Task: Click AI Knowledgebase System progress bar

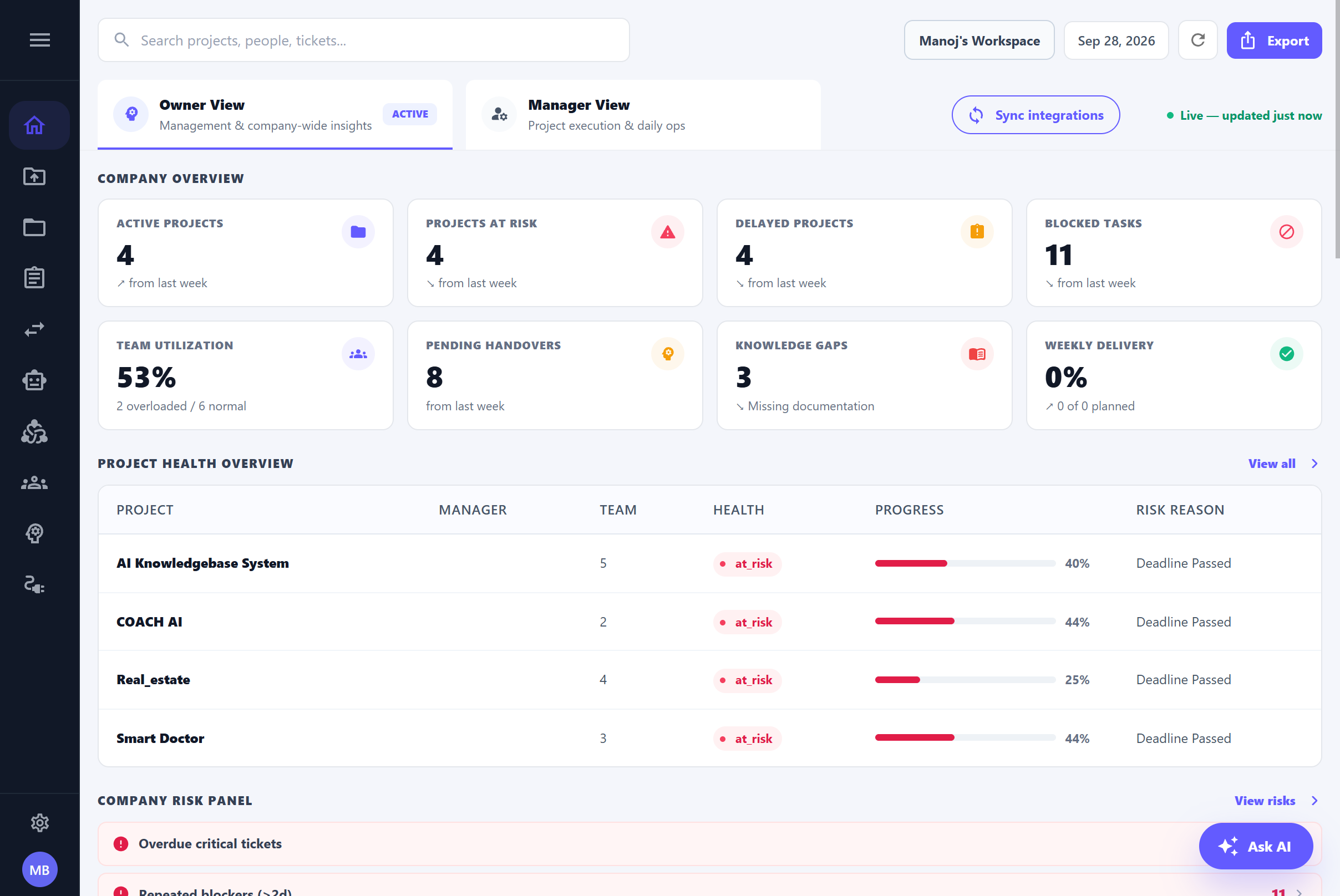Action: click(965, 563)
